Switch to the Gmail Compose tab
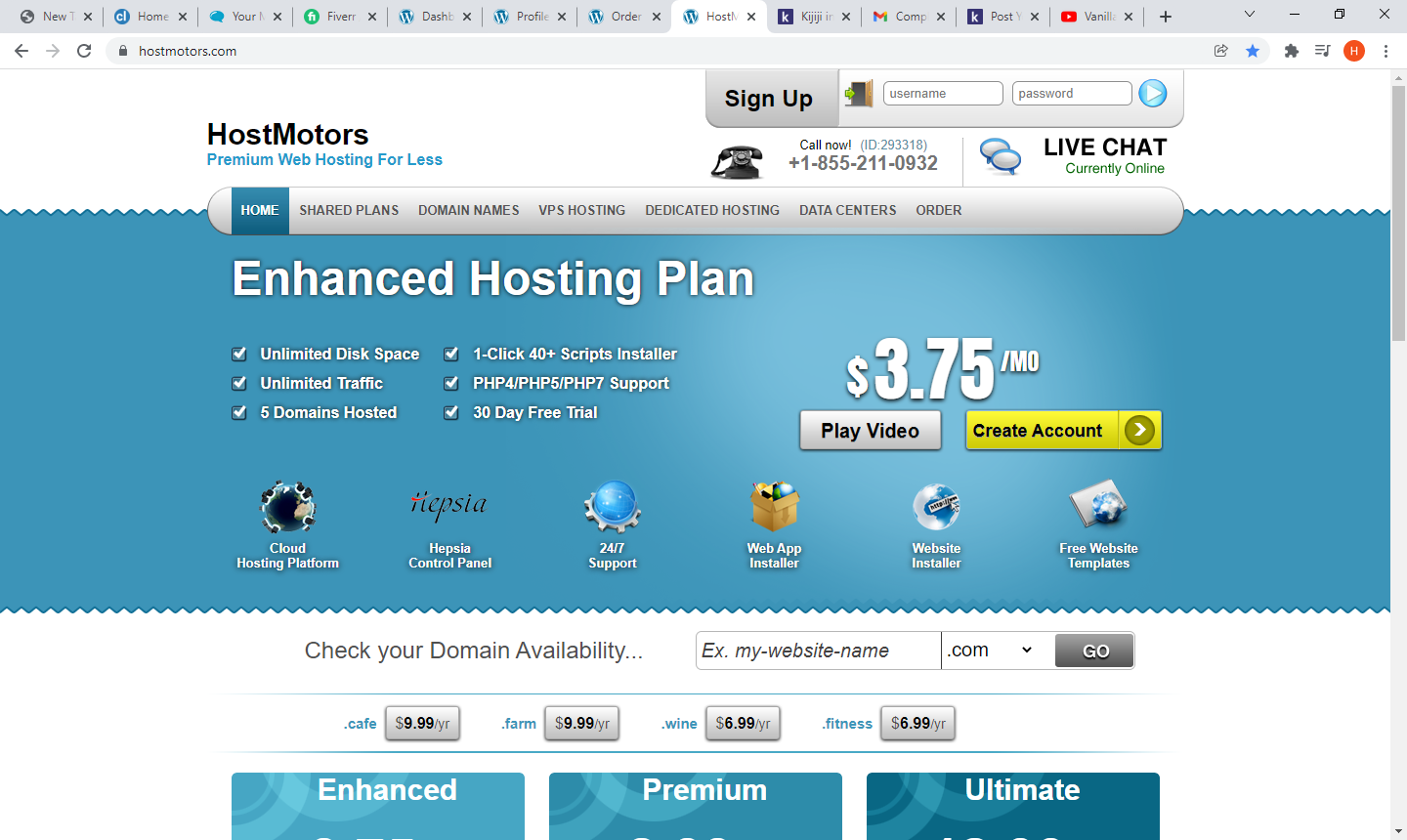 pos(908,17)
